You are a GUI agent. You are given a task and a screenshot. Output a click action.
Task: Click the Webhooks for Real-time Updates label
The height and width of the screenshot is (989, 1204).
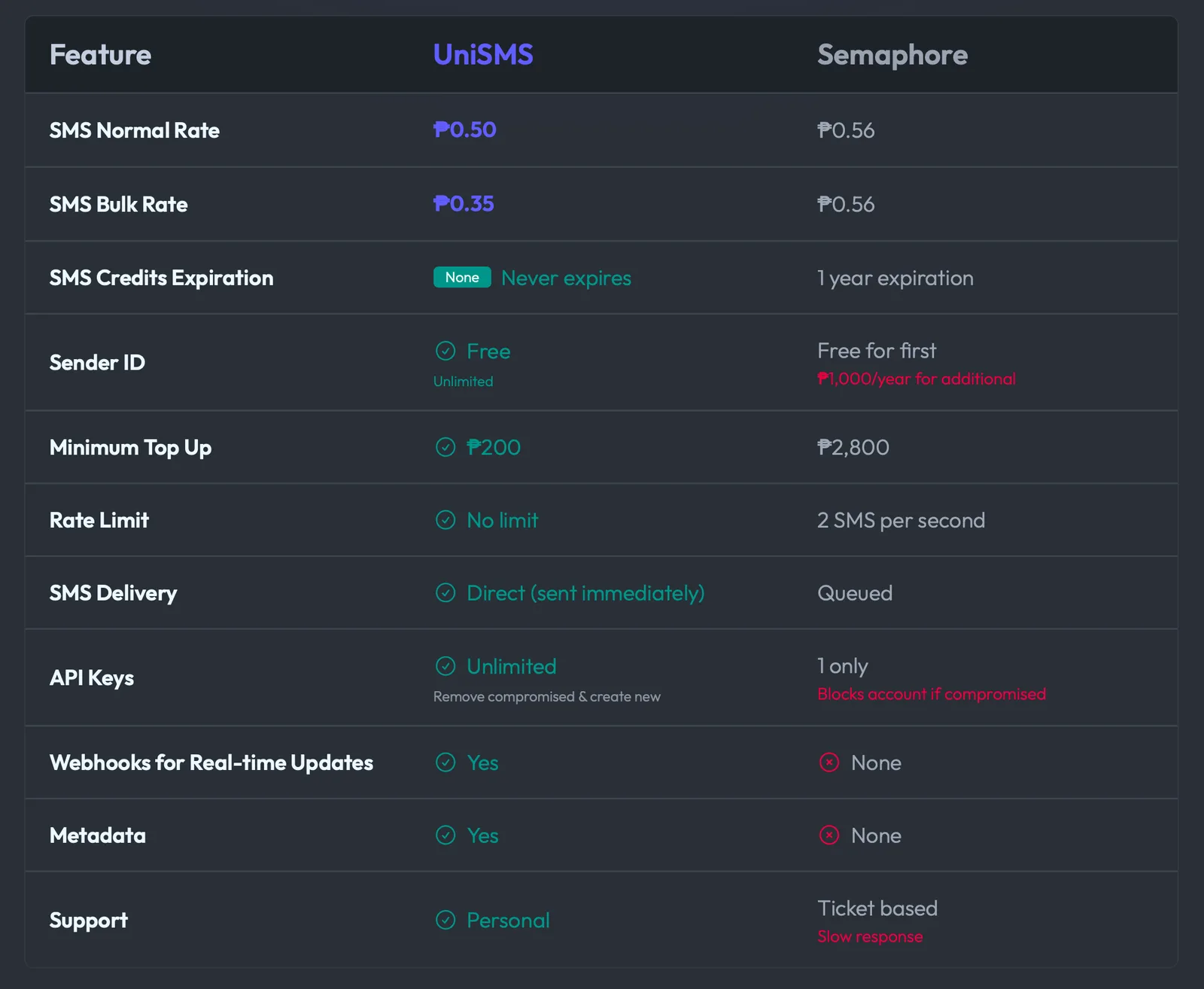point(211,762)
